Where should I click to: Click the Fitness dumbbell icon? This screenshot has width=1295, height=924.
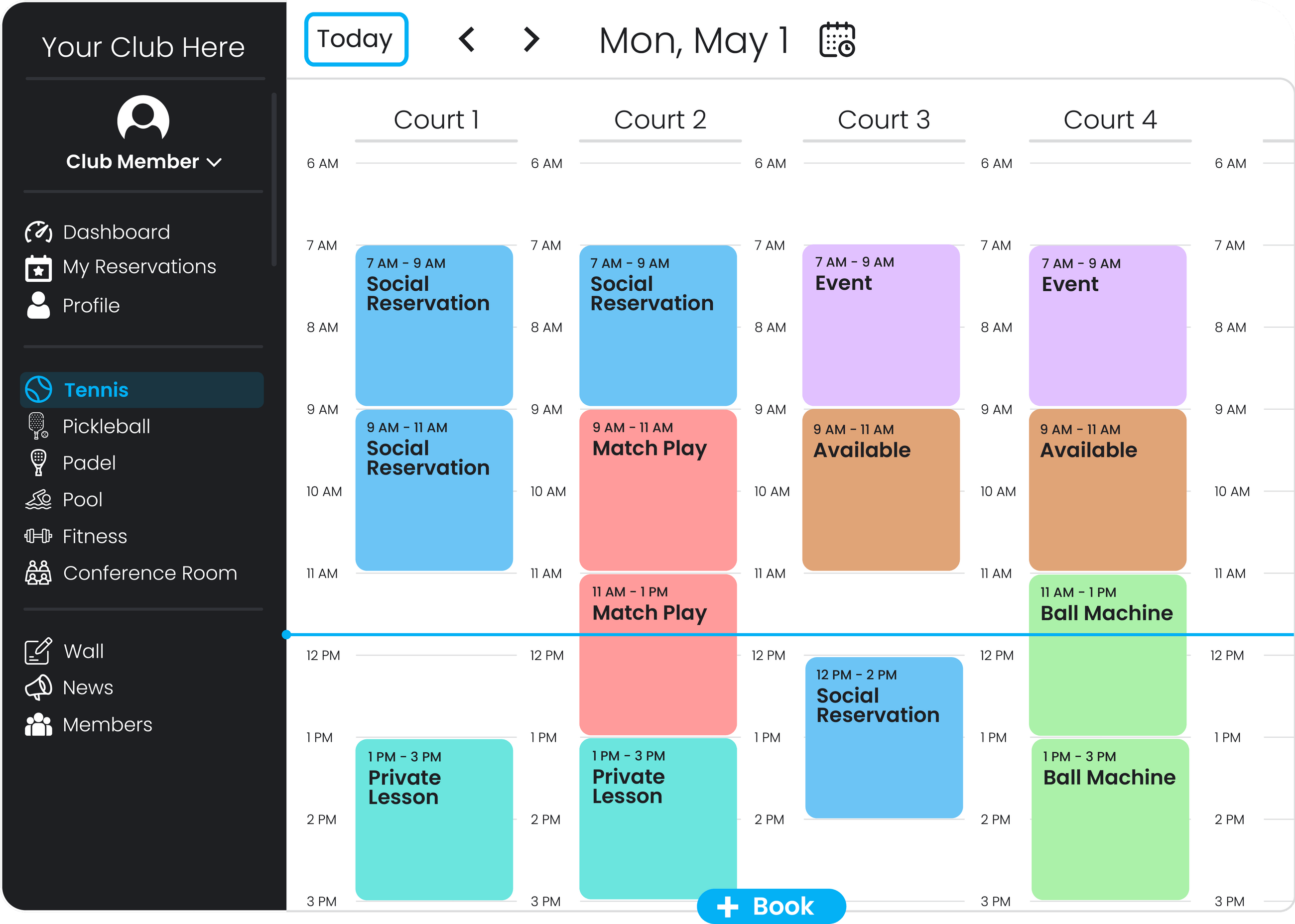38,536
